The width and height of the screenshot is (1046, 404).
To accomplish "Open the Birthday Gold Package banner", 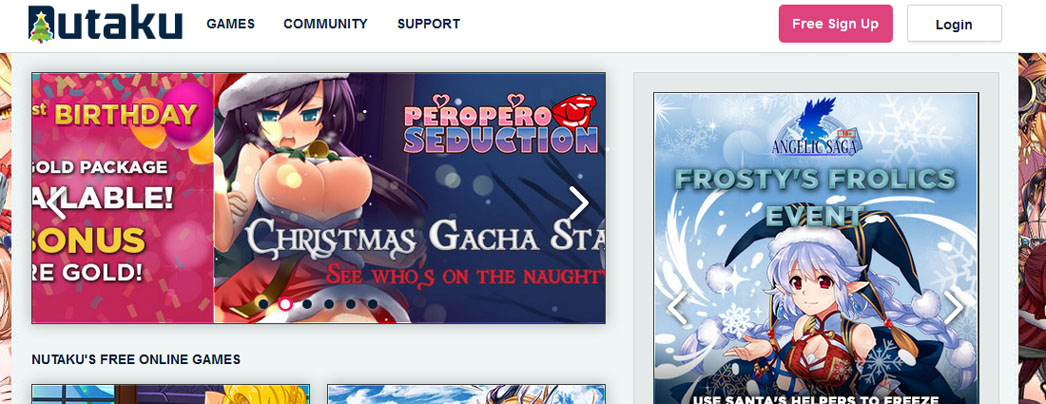I will [x=123, y=198].
